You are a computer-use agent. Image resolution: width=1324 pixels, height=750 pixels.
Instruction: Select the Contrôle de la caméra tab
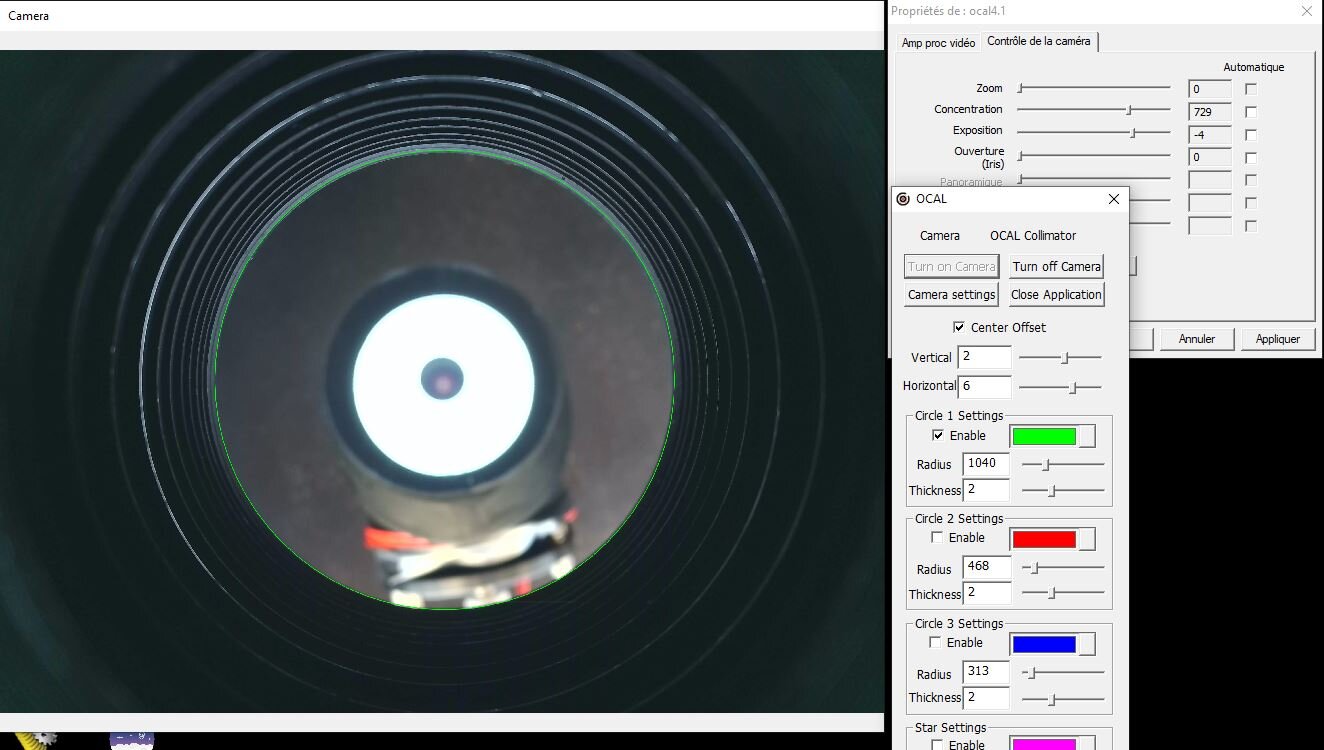coord(1038,41)
